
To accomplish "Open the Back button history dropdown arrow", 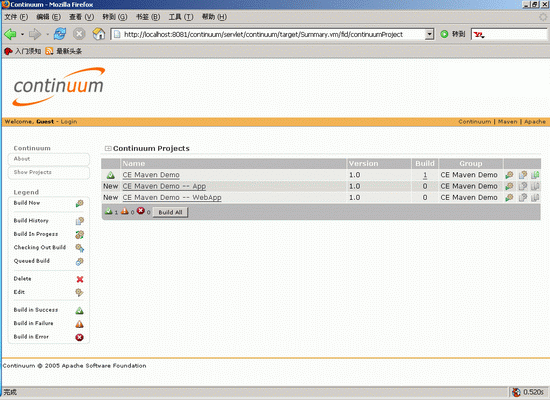I will [22, 34].
